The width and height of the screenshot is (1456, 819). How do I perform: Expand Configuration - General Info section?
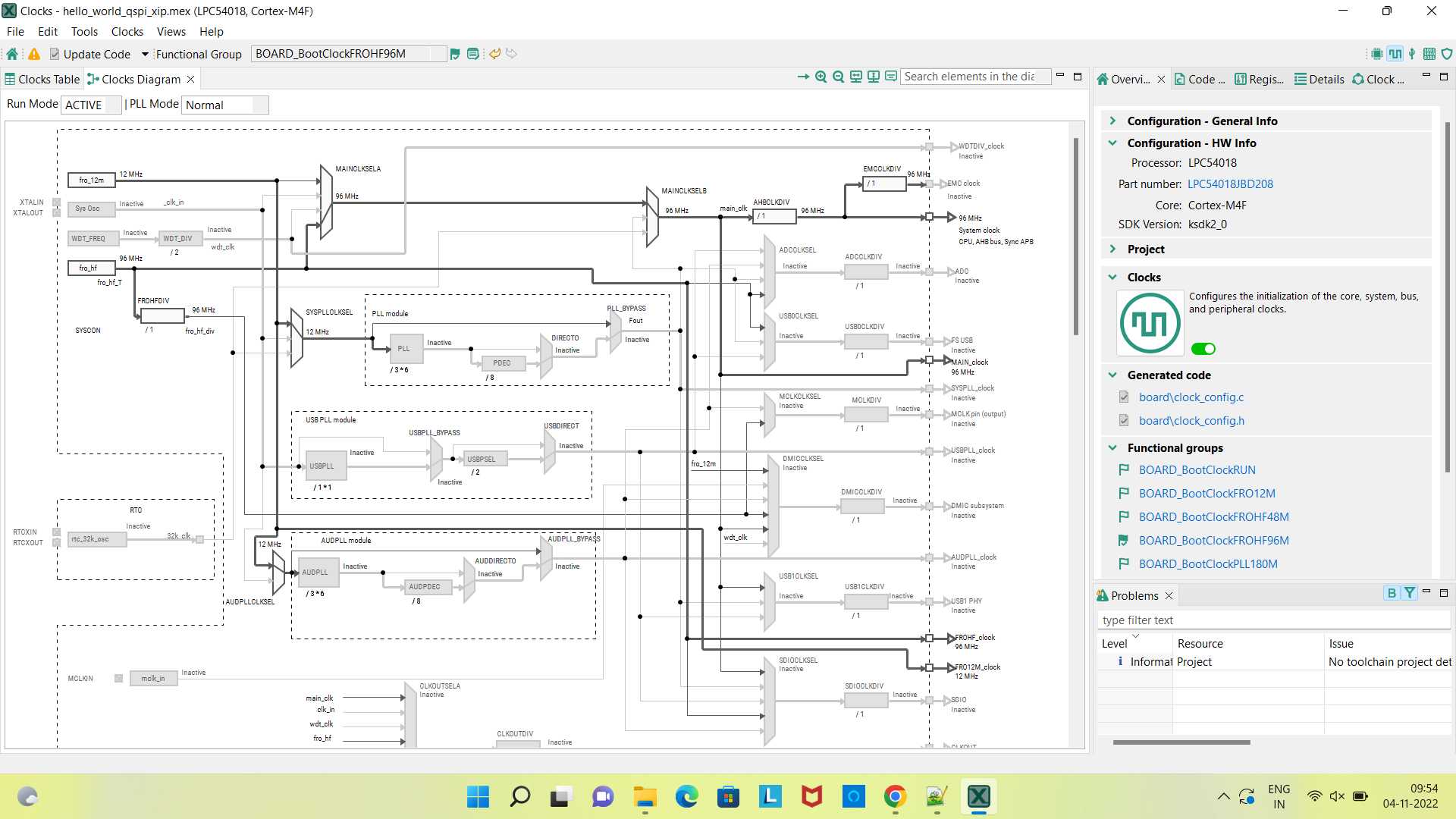pyautogui.click(x=1112, y=121)
